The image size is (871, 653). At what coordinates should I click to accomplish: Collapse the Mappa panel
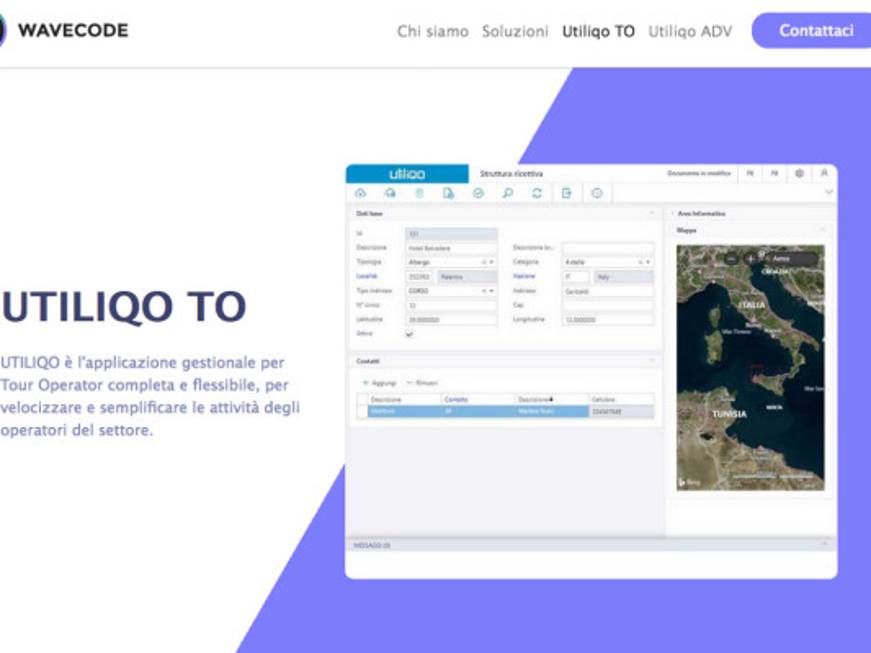point(823,230)
